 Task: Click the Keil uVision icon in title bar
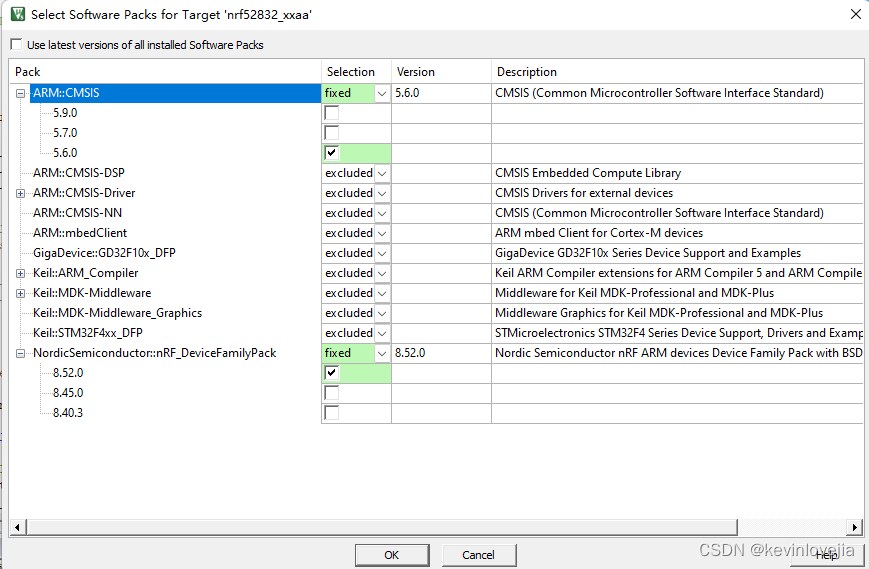pyautogui.click(x=18, y=14)
